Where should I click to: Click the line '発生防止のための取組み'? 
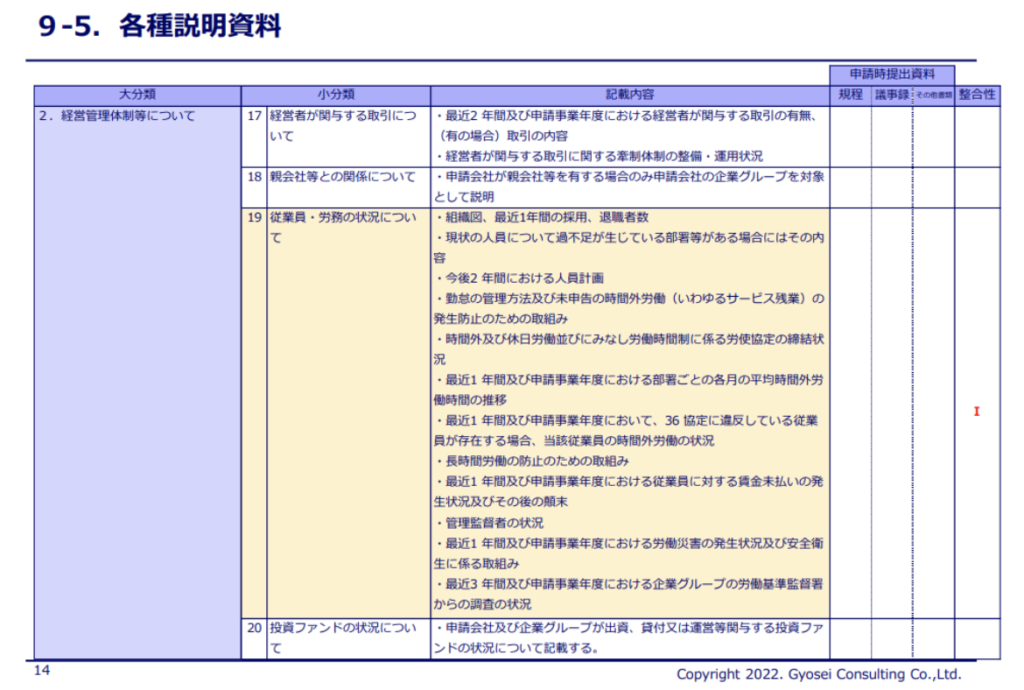tap(501, 319)
